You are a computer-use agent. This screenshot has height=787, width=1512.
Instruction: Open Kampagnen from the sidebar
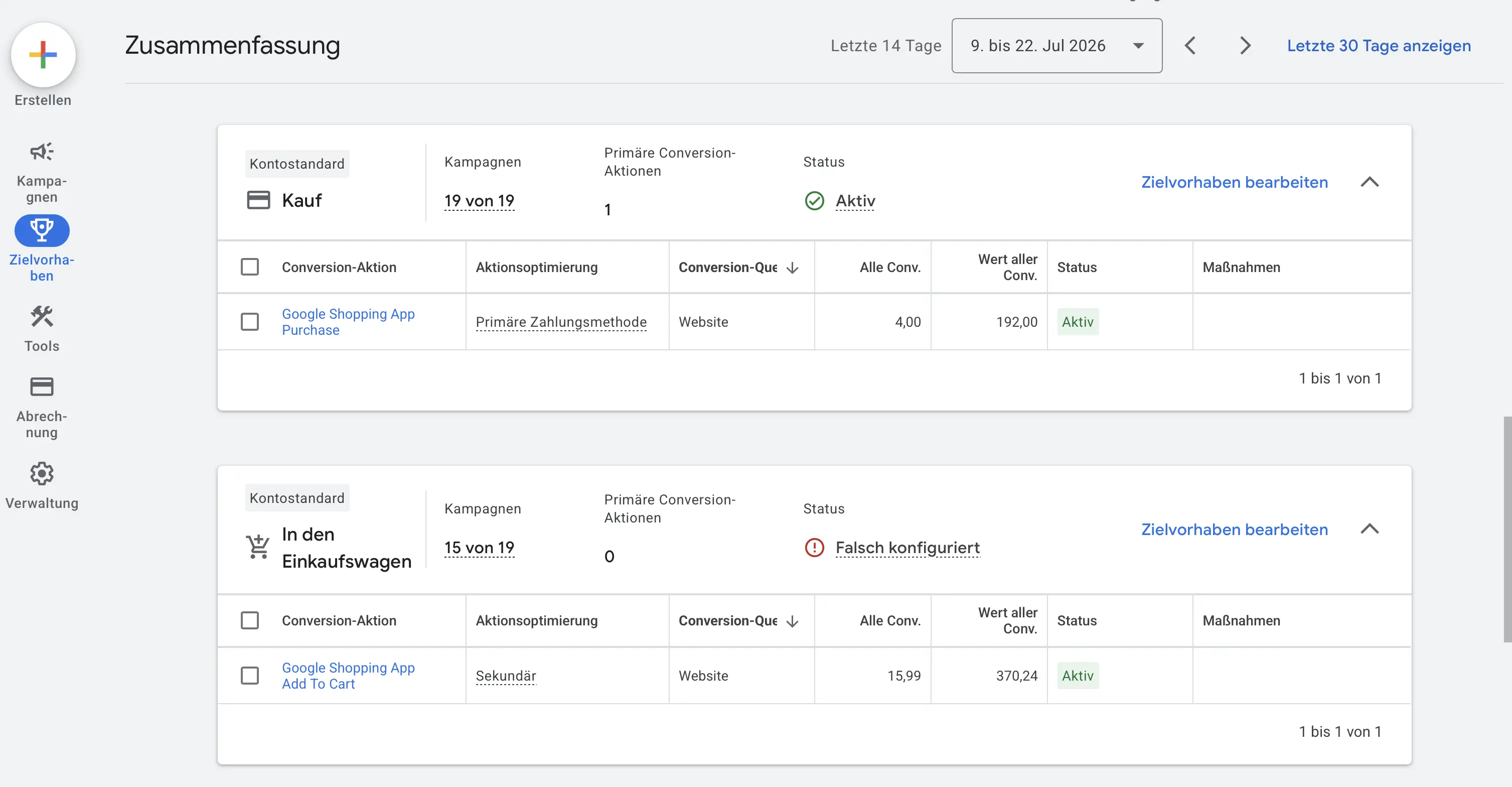[x=42, y=172]
